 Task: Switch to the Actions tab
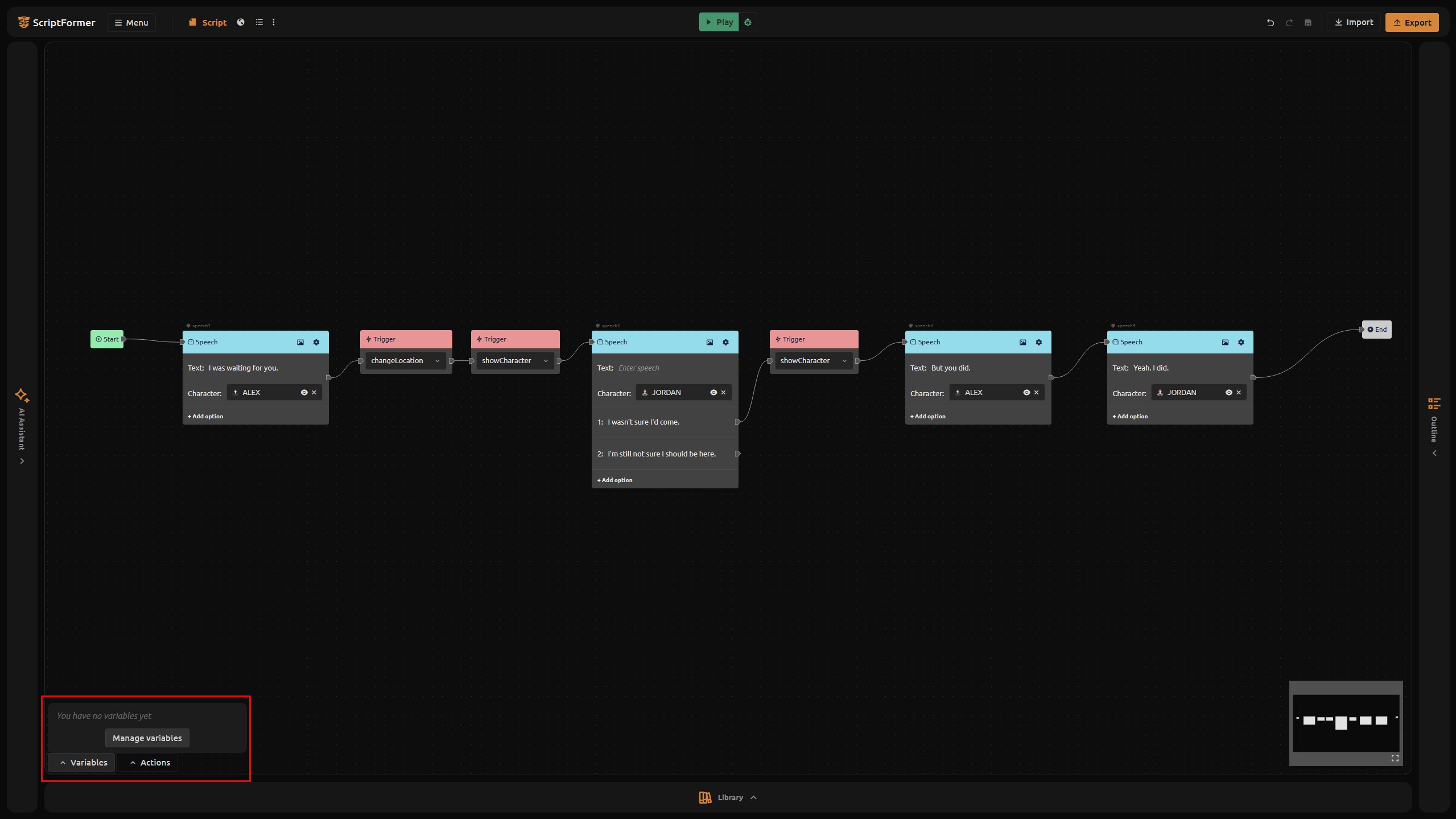[x=150, y=763]
